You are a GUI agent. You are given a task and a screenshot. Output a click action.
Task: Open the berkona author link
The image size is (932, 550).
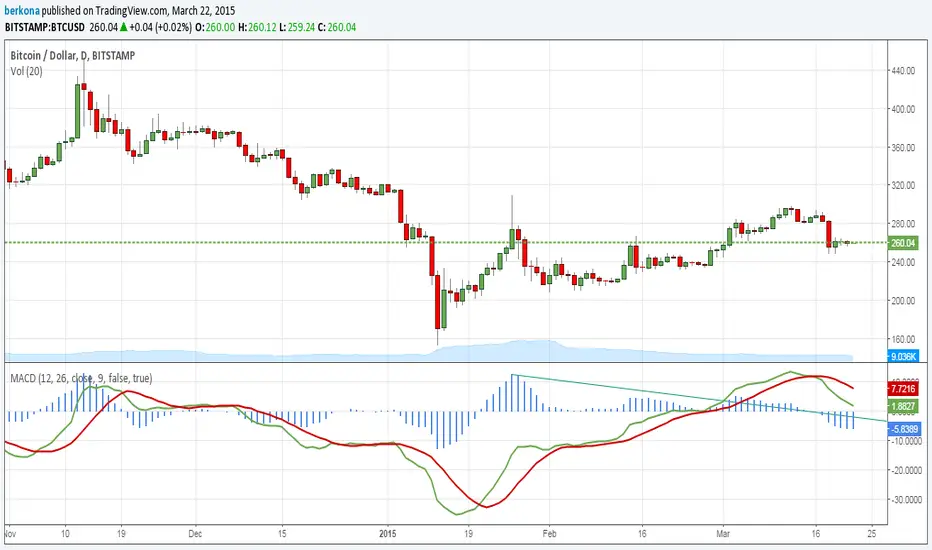tap(22, 11)
